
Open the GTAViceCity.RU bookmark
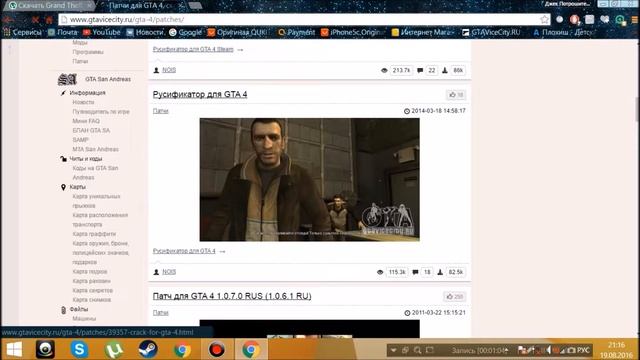491,32
